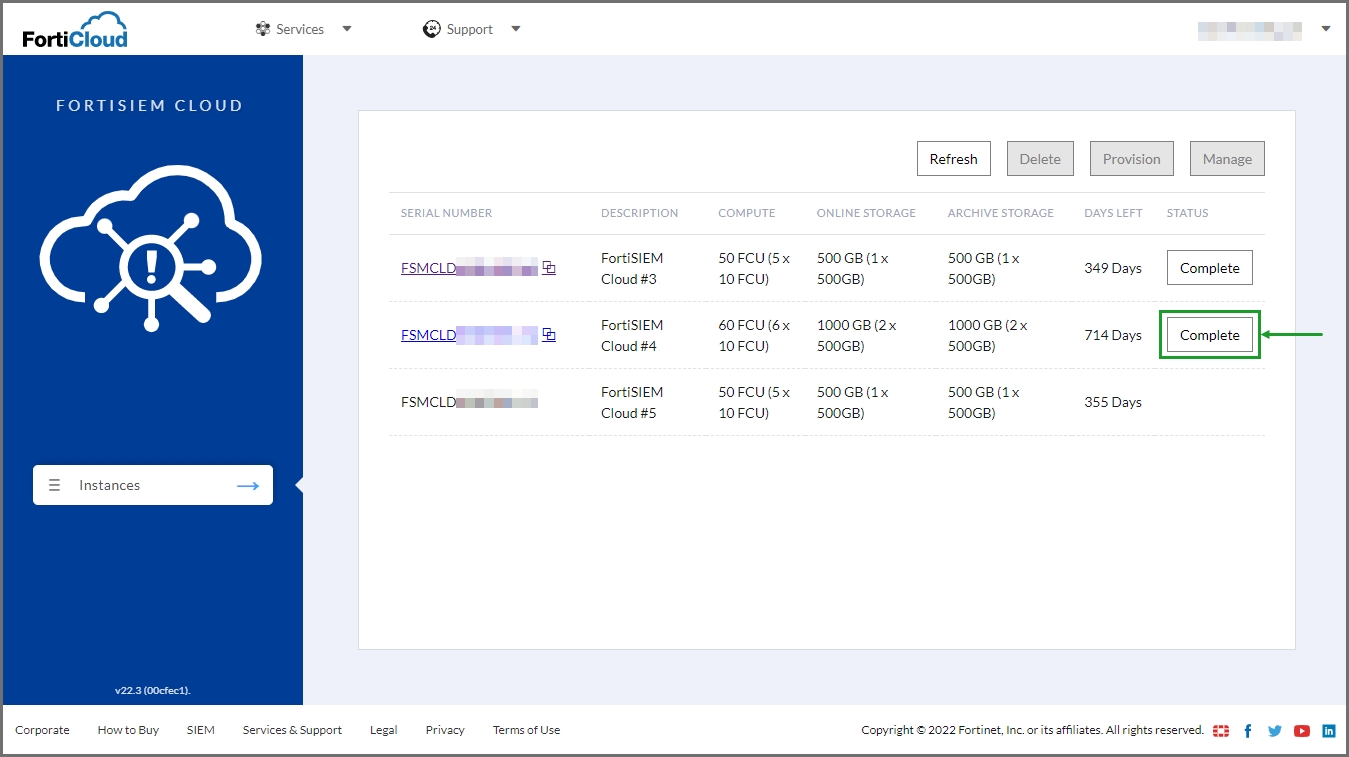
Task: Click the Manage button
Action: click(1227, 159)
